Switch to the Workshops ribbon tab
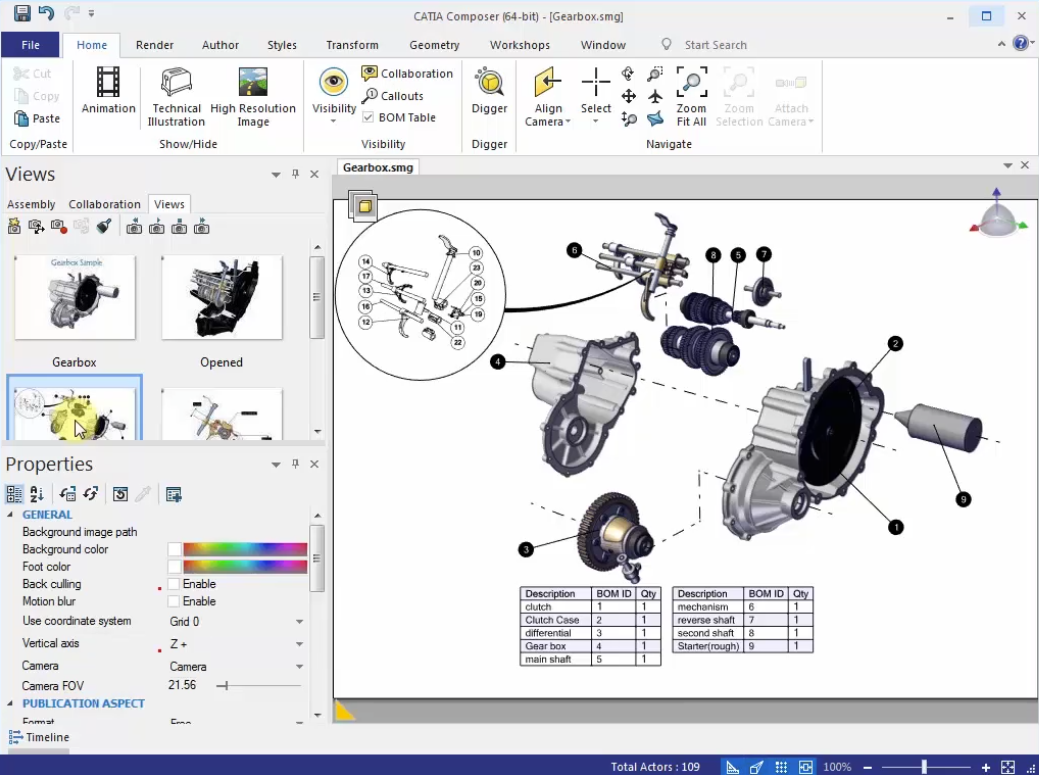The image size is (1039, 775). [520, 44]
